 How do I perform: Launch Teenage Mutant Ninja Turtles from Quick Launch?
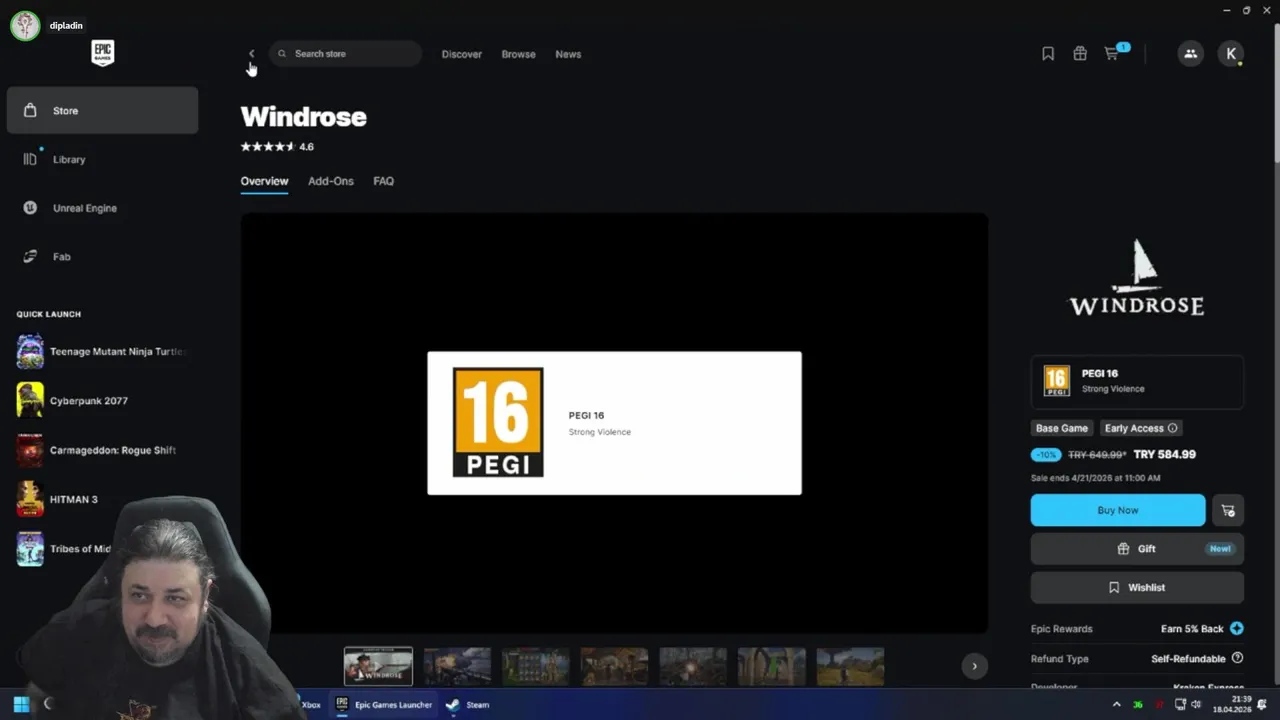pyautogui.click(x=102, y=352)
